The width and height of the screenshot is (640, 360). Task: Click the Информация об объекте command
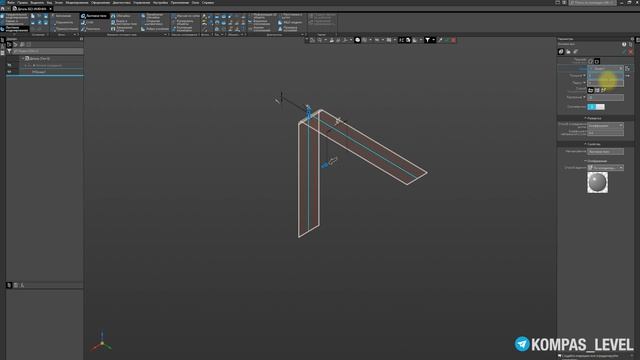262,16
